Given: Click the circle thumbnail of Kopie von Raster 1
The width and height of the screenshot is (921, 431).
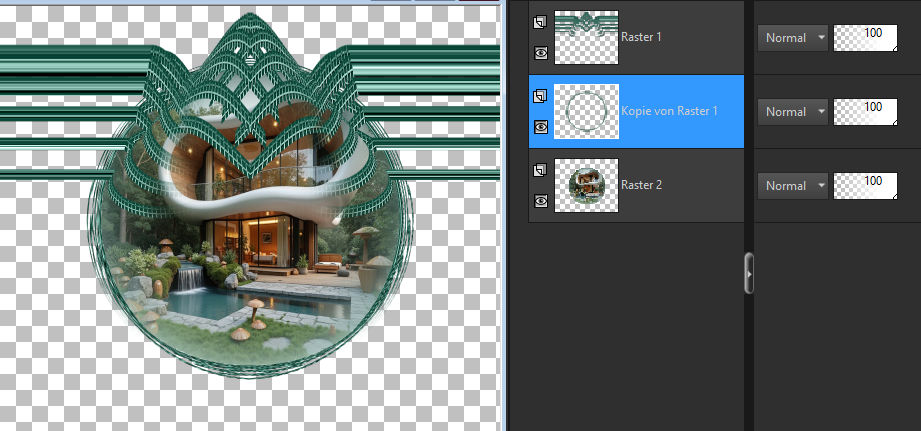Looking at the screenshot, I should [x=586, y=112].
